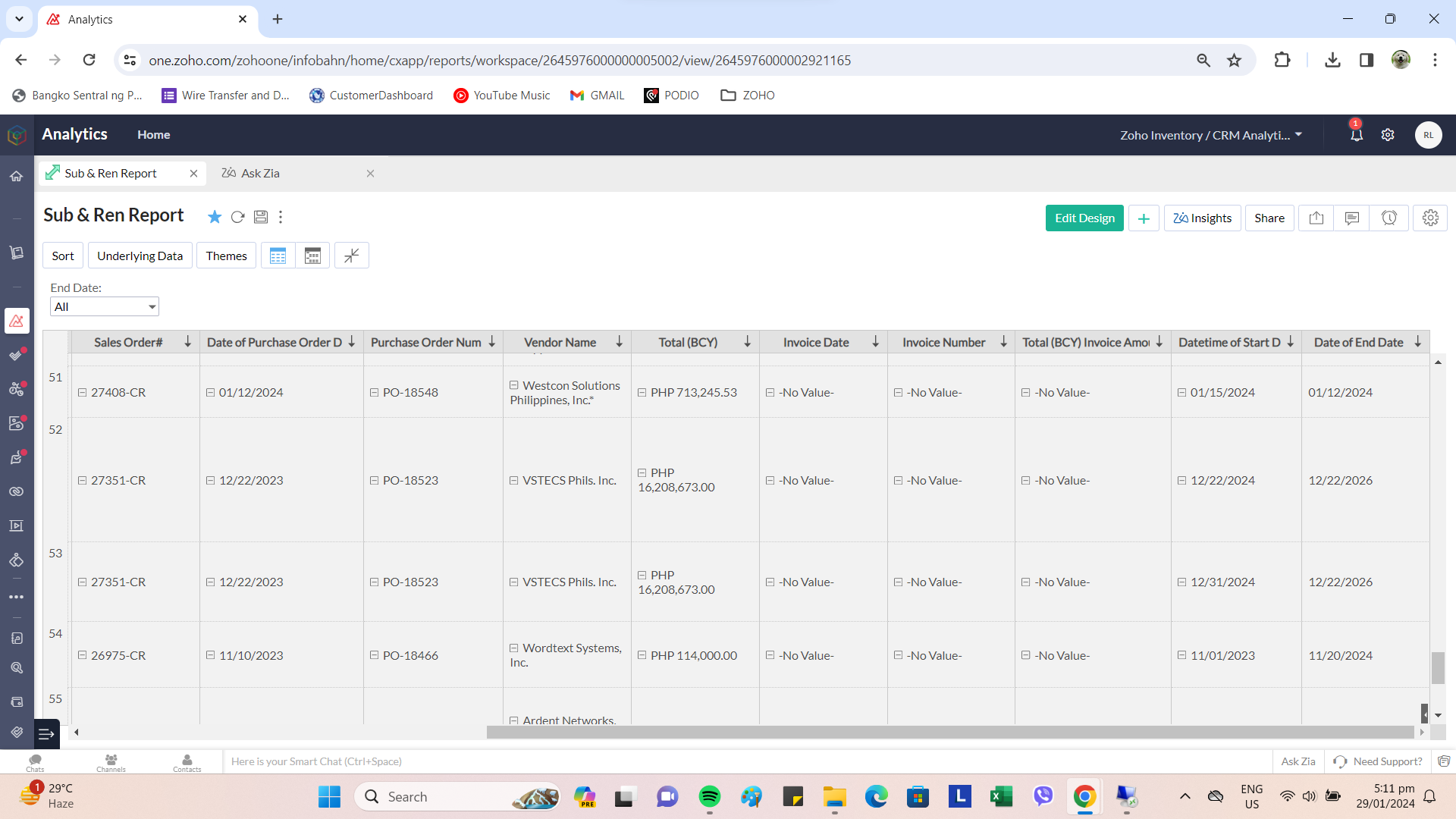Go to the Home menu item
The image size is (1456, 819).
(153, 135)
